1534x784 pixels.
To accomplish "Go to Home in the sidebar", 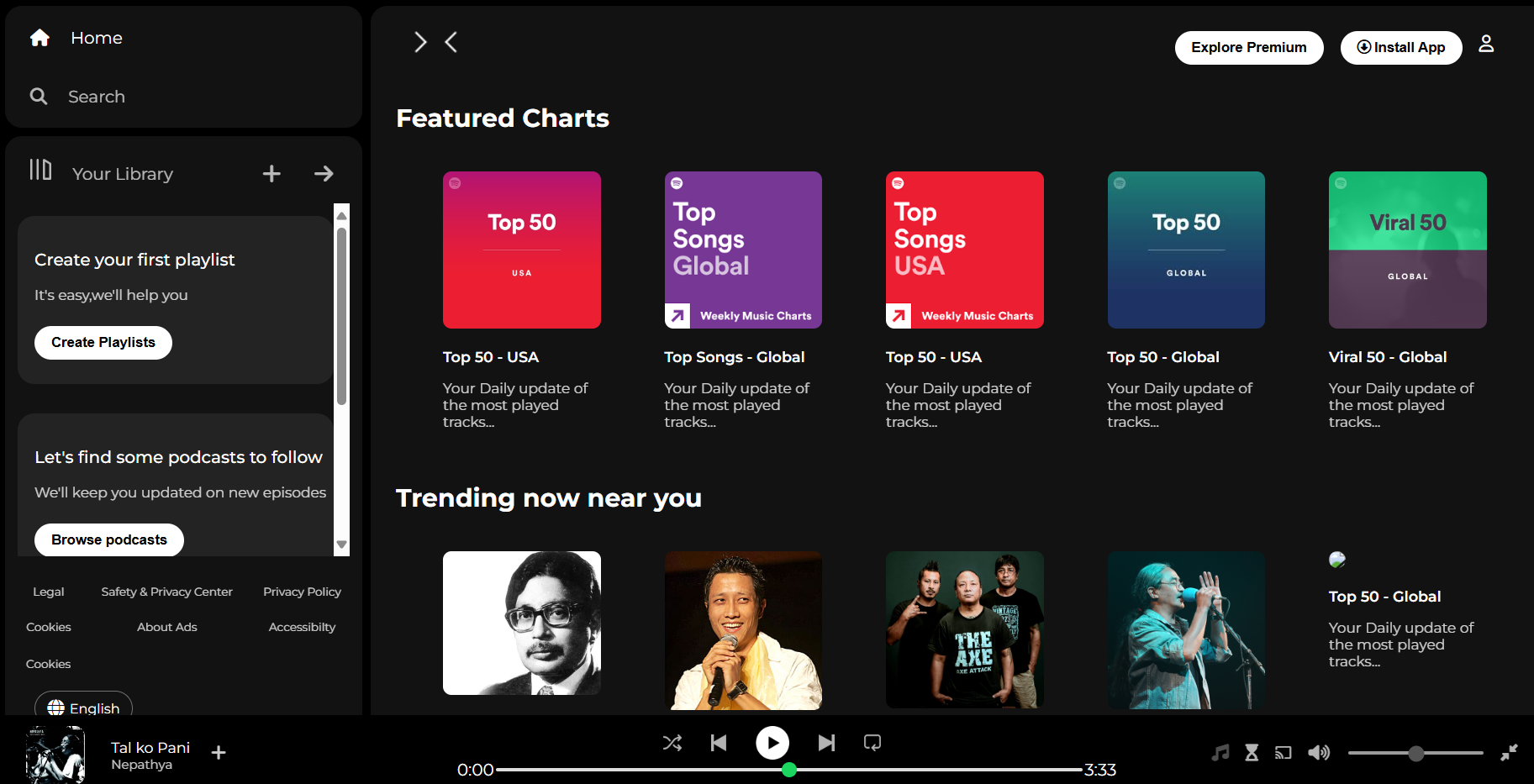I will [97, 38].
